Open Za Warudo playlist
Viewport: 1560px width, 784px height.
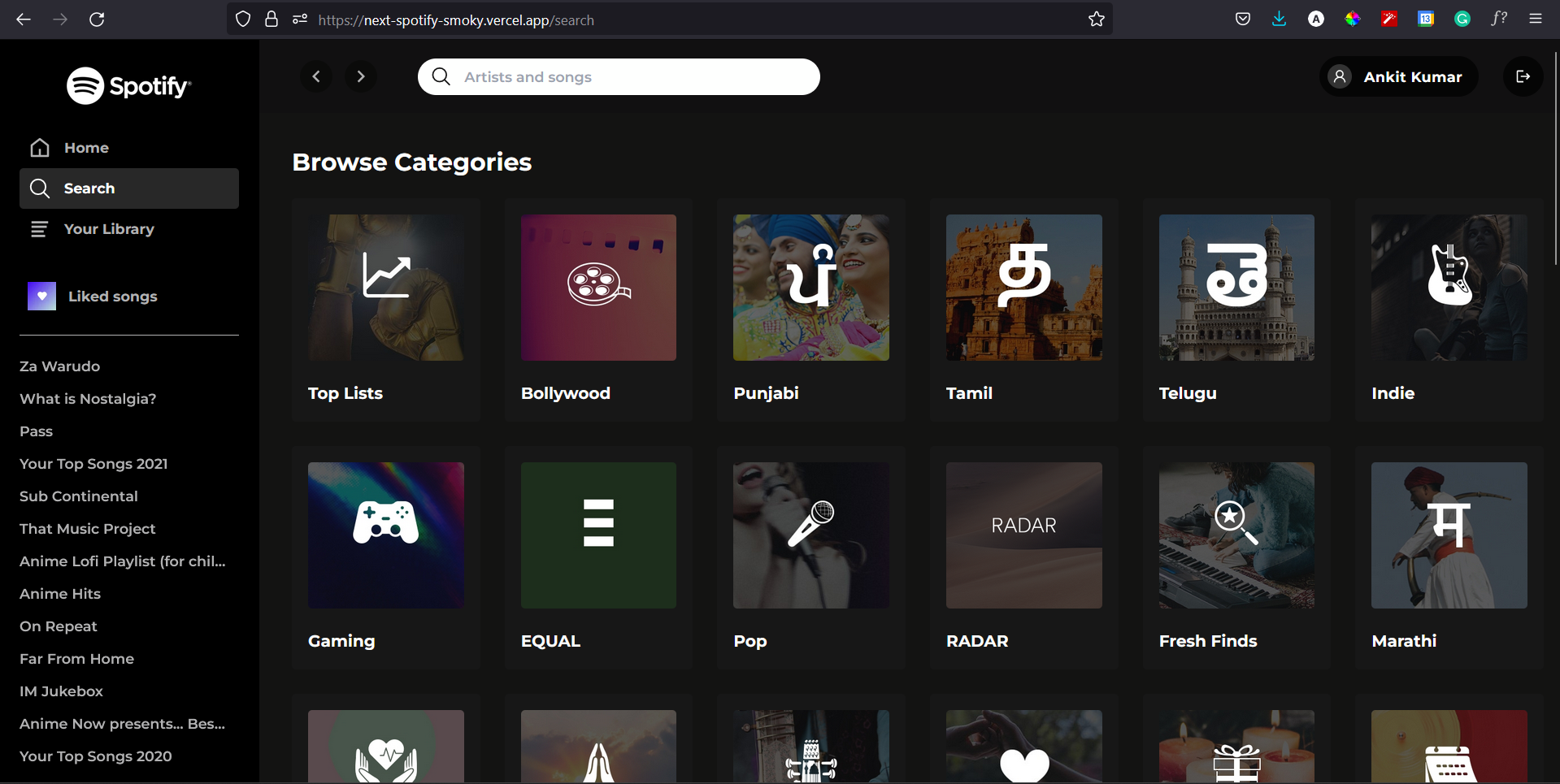coord(60,366)
